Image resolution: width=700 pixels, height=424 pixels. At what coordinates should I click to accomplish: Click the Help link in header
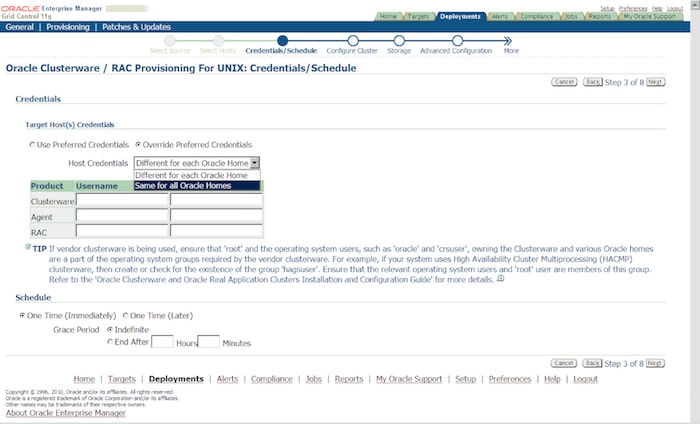point(657,8)
